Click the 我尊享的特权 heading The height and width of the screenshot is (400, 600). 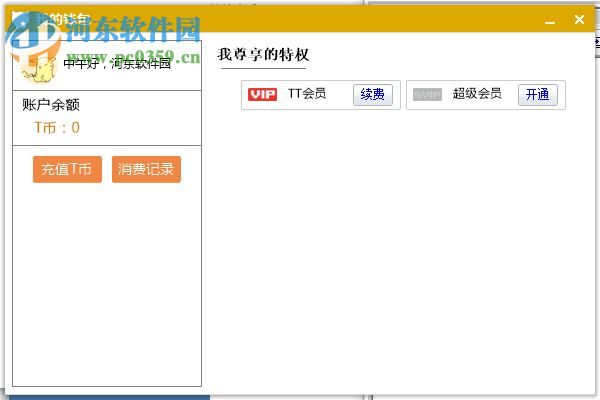click(263, 54)
